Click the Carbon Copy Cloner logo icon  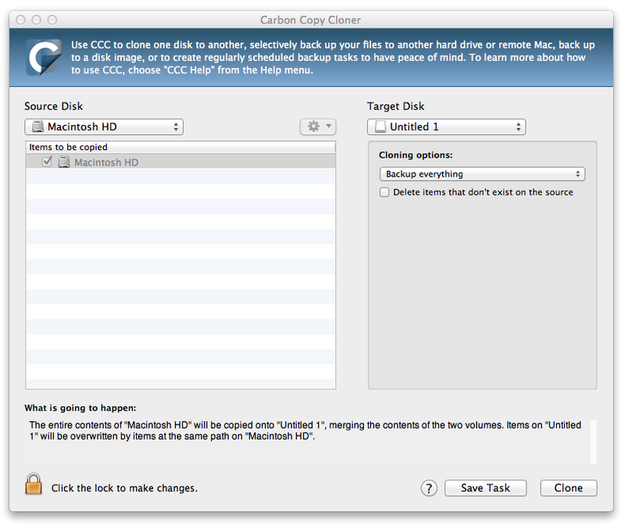point(44,57)
